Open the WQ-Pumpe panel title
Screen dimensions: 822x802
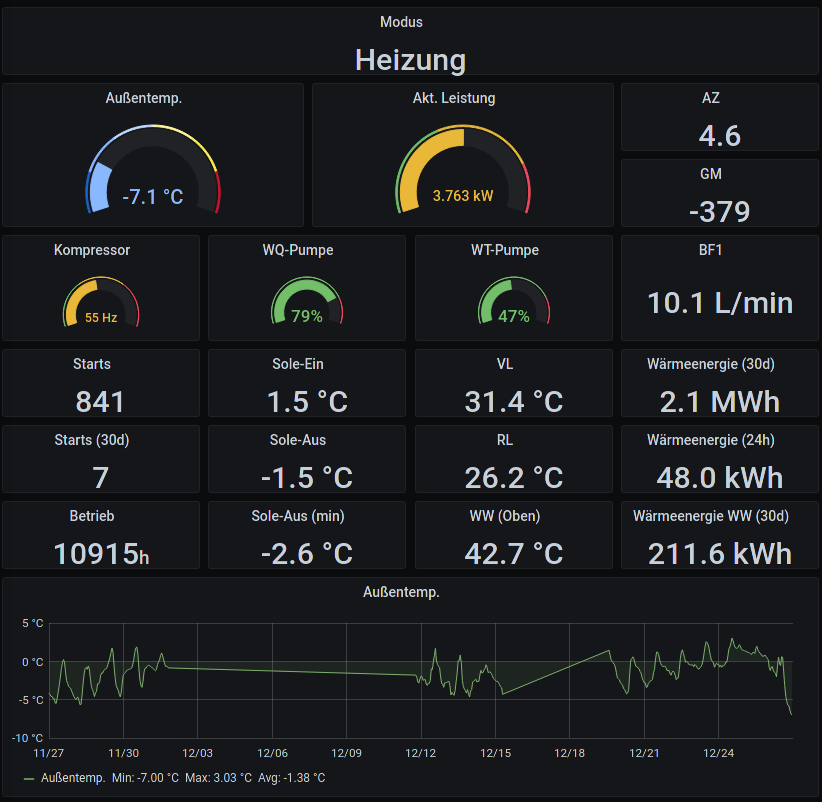pyautogui.click(x=298, y=250)
